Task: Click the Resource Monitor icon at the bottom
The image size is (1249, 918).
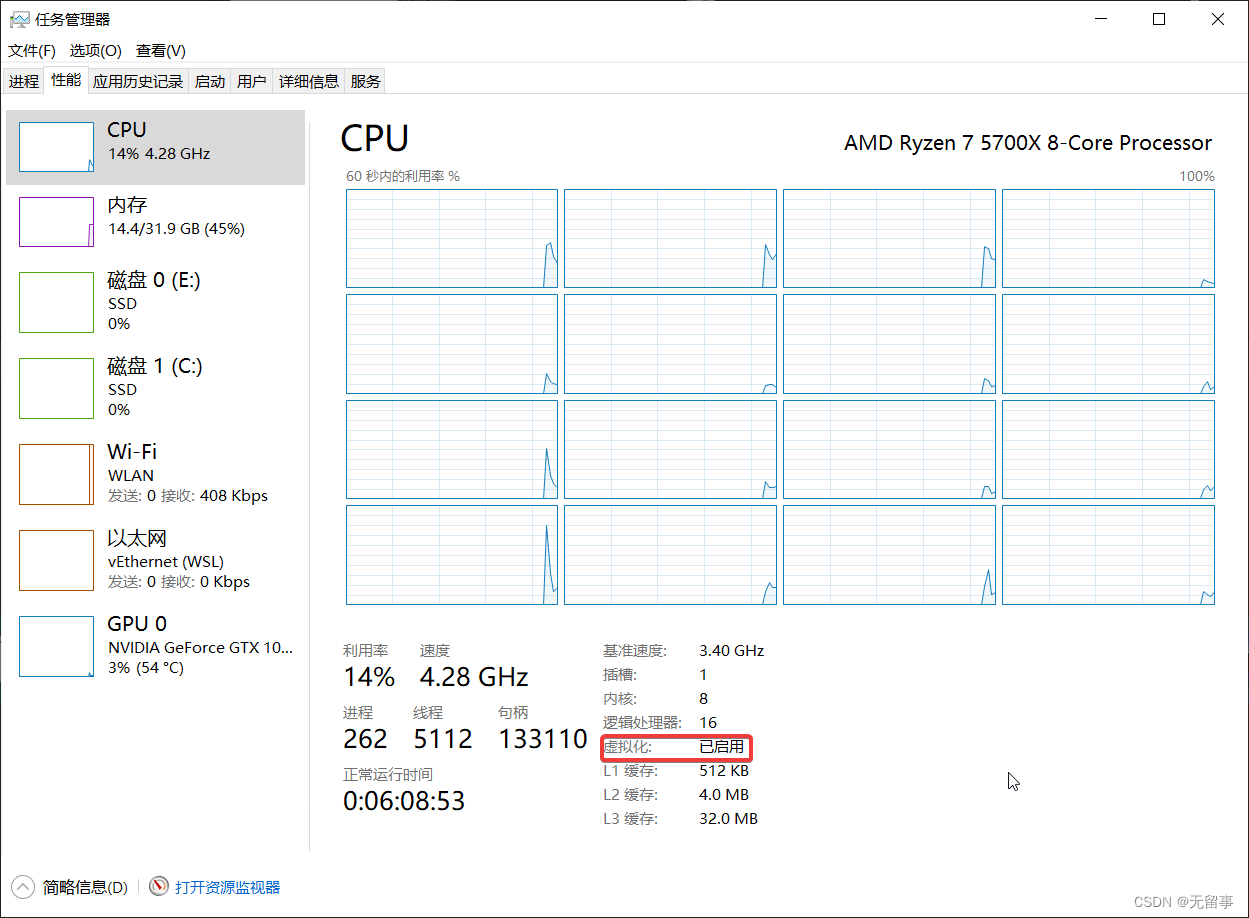Action: [x=158, y=886]
